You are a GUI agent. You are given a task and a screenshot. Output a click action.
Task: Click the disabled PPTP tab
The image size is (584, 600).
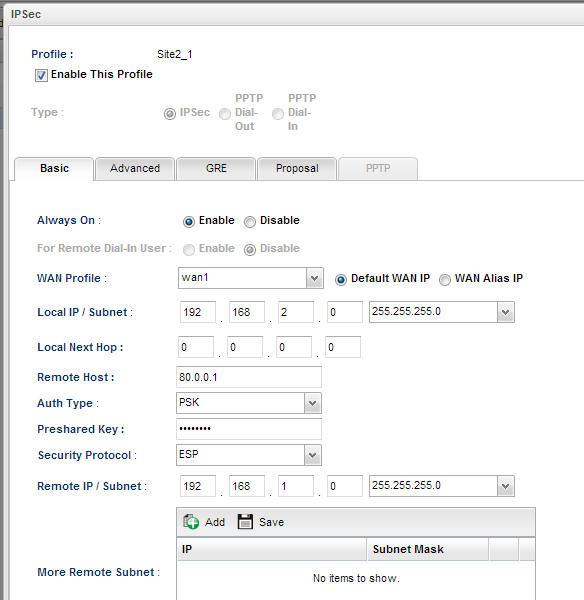click(378, 168)
